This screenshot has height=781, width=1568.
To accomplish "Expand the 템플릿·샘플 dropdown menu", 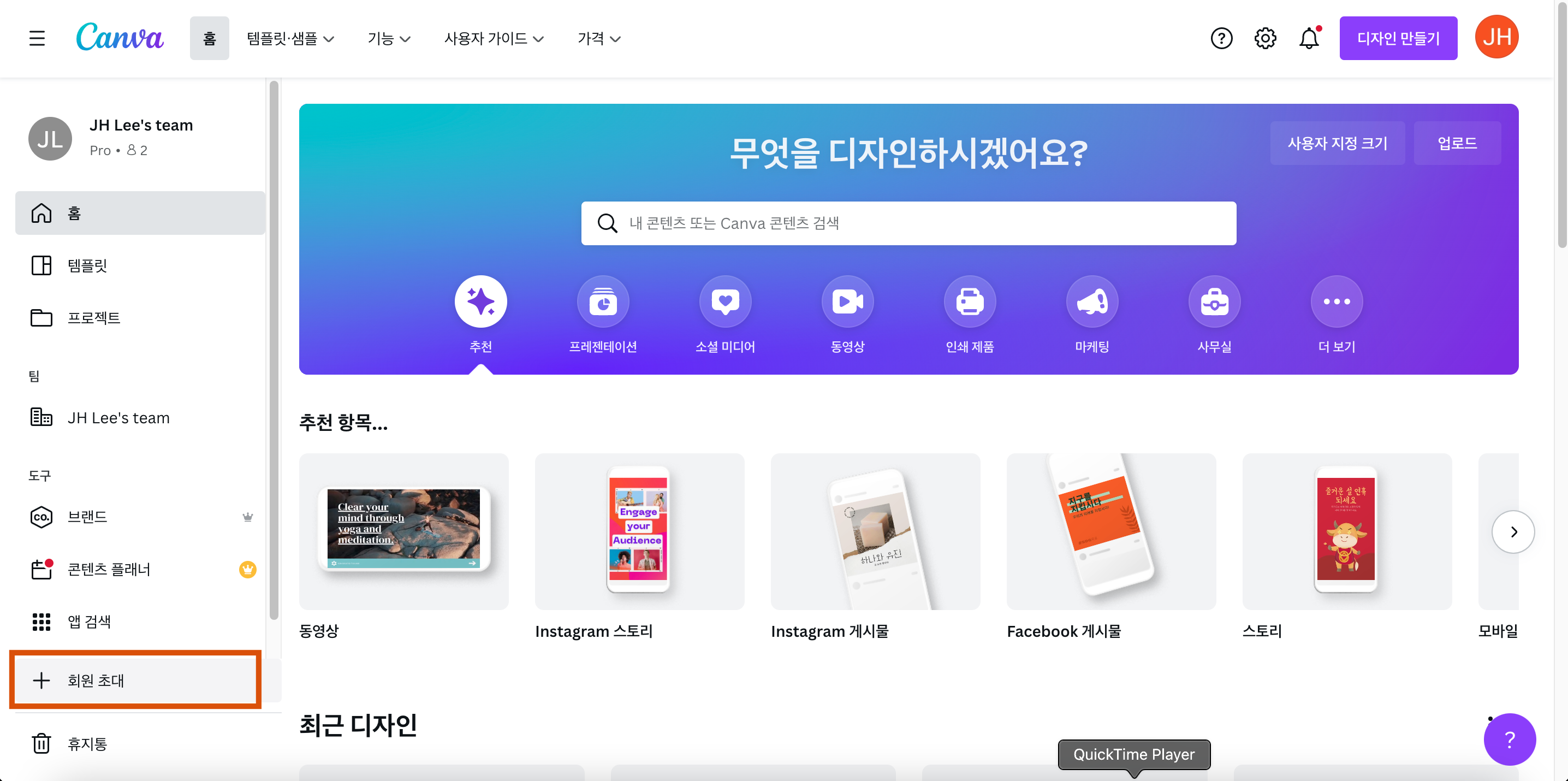I will point(290,38).
